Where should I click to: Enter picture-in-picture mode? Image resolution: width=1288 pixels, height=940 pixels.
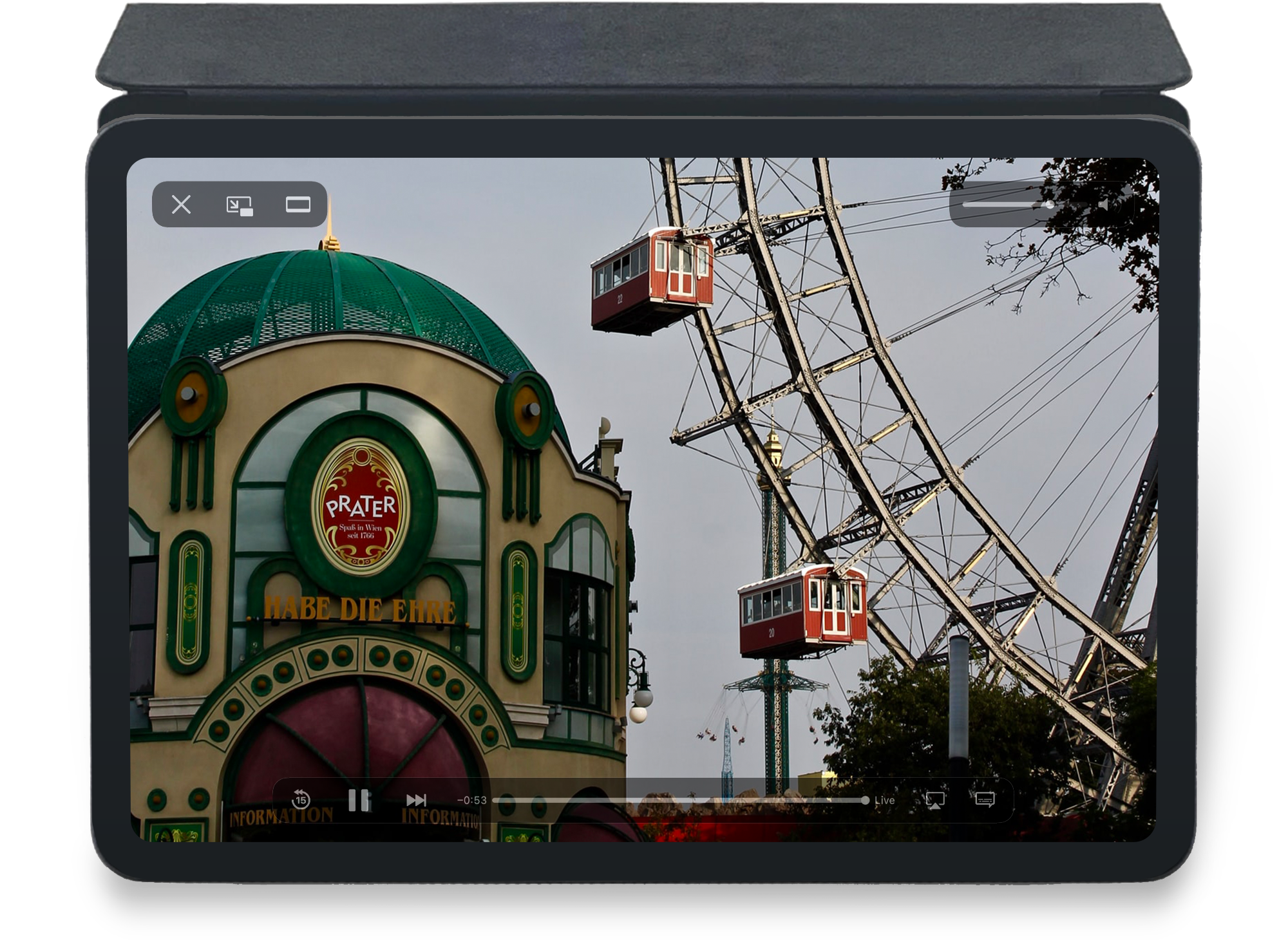click(x=240, y=206)
